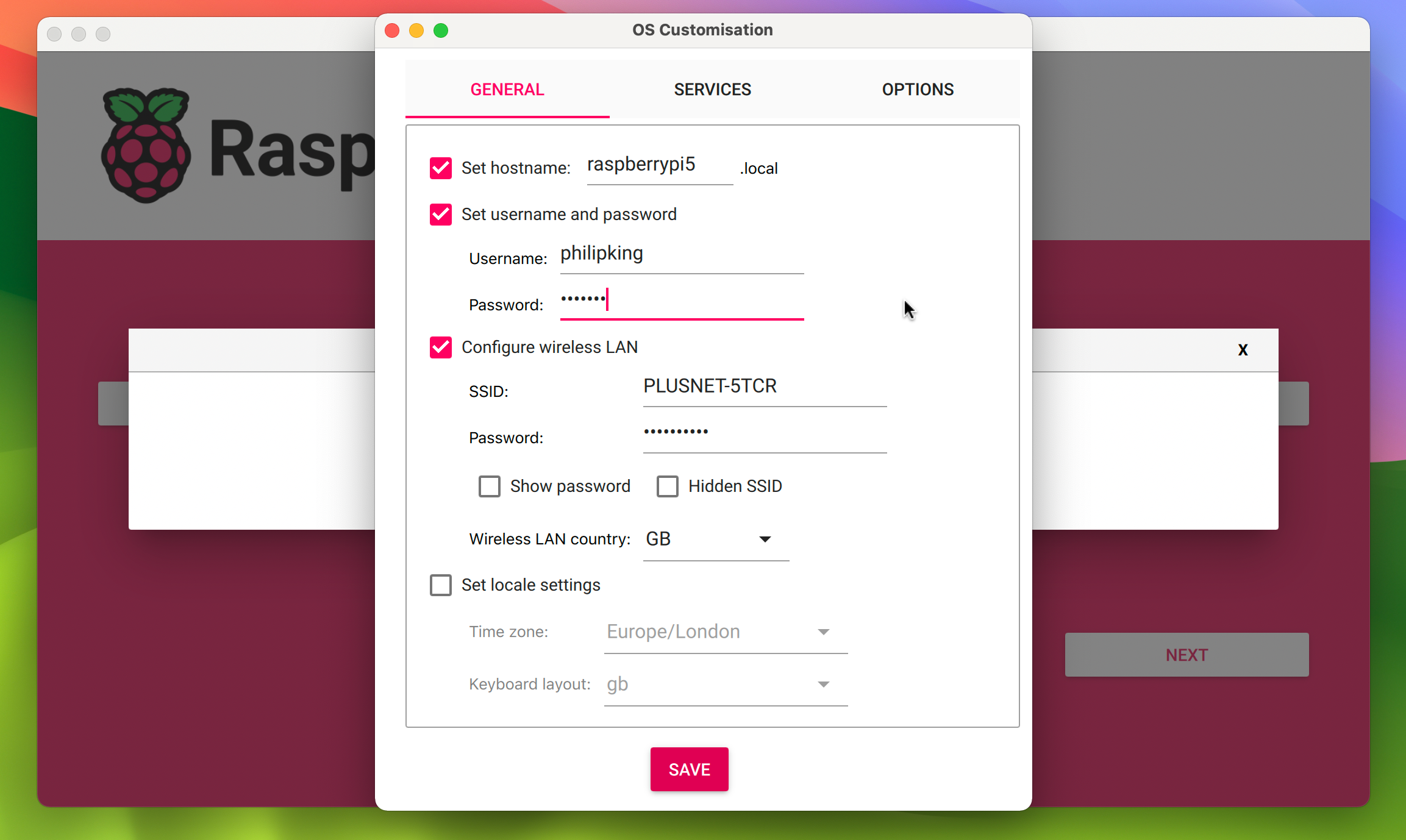The width and height of the screenshot is (1406, 840).
Task: Switch to the SERVICES tab
Action: (x=713, y=89)
